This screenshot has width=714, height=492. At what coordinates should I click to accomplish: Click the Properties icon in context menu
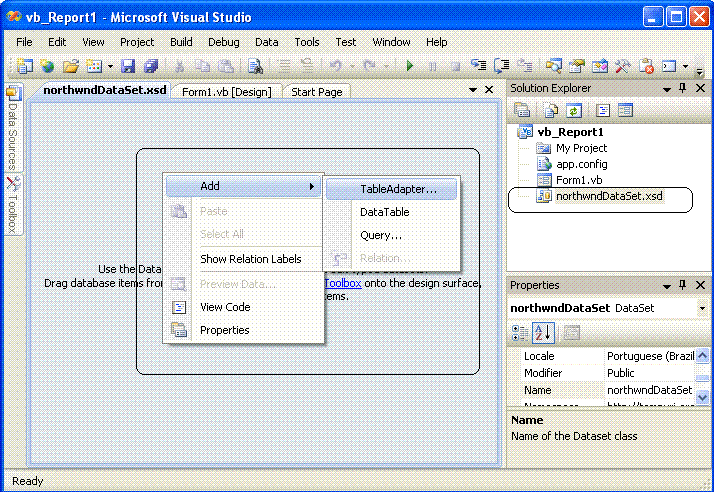[178, 329]
